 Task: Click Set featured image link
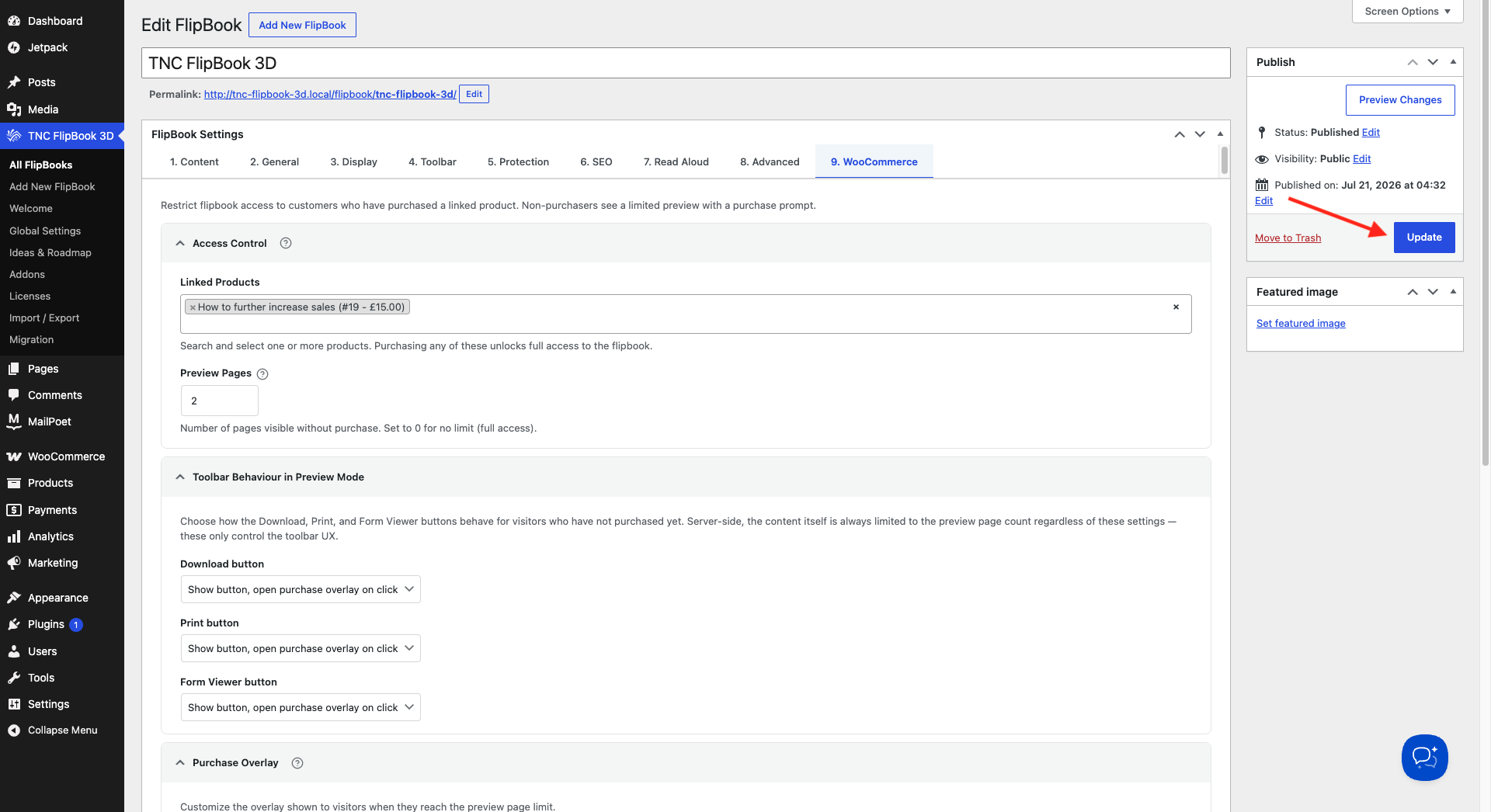1301,324
